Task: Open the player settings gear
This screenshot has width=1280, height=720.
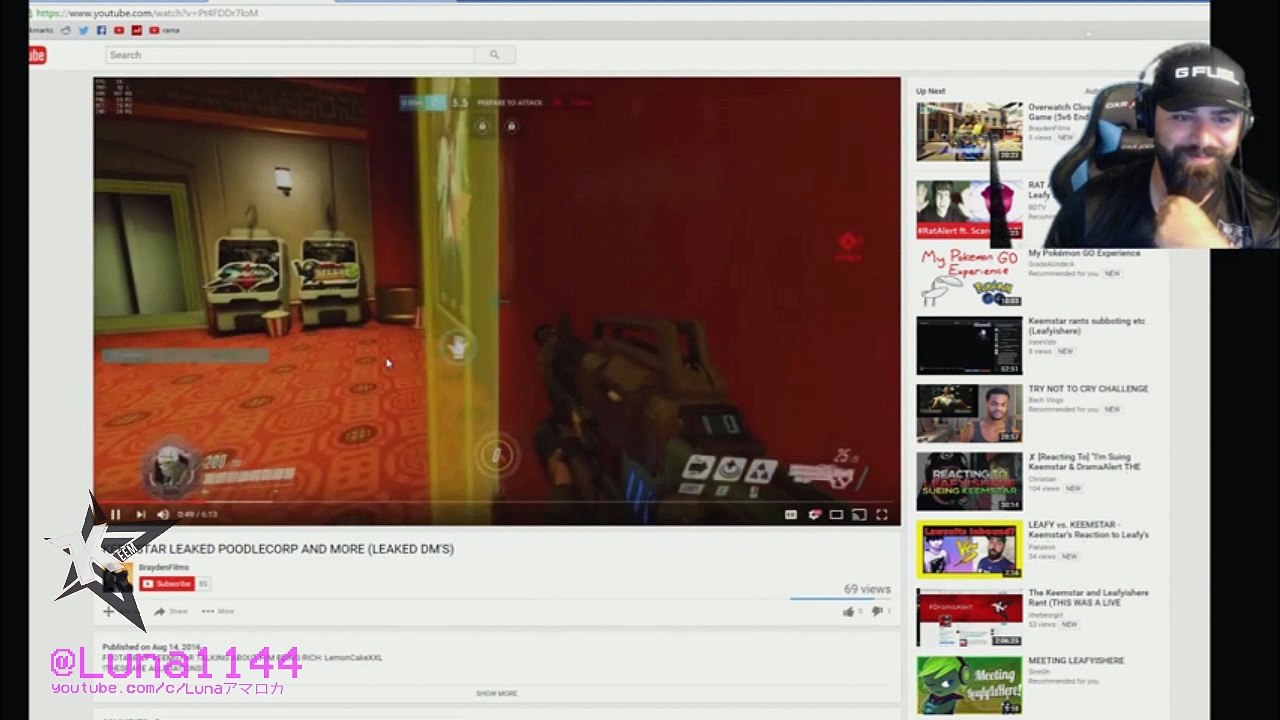Action: point(814,515)
